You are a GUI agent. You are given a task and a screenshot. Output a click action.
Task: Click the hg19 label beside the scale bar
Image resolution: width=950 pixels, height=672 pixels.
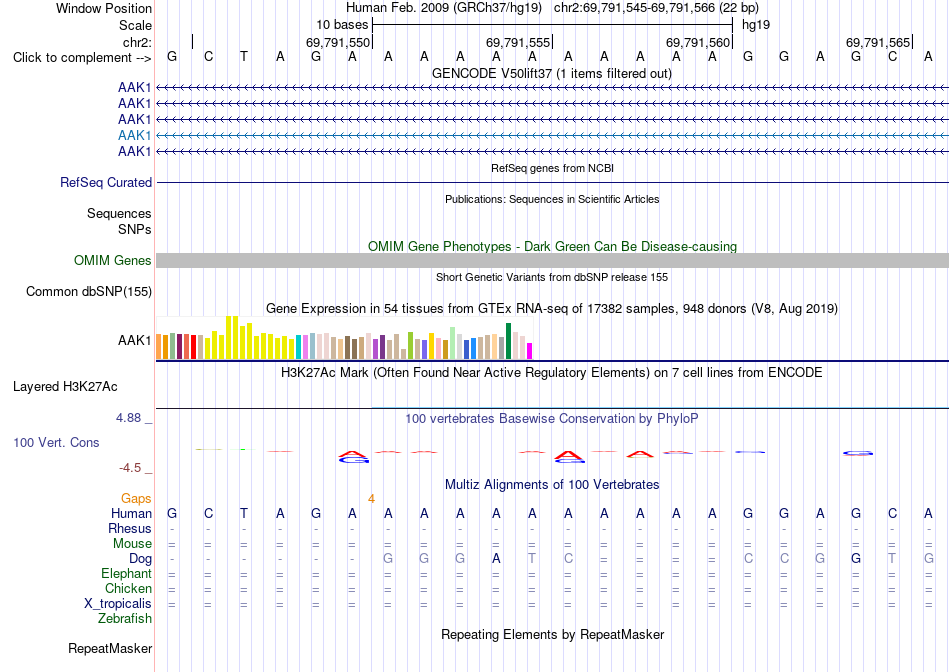click(756, 25)
